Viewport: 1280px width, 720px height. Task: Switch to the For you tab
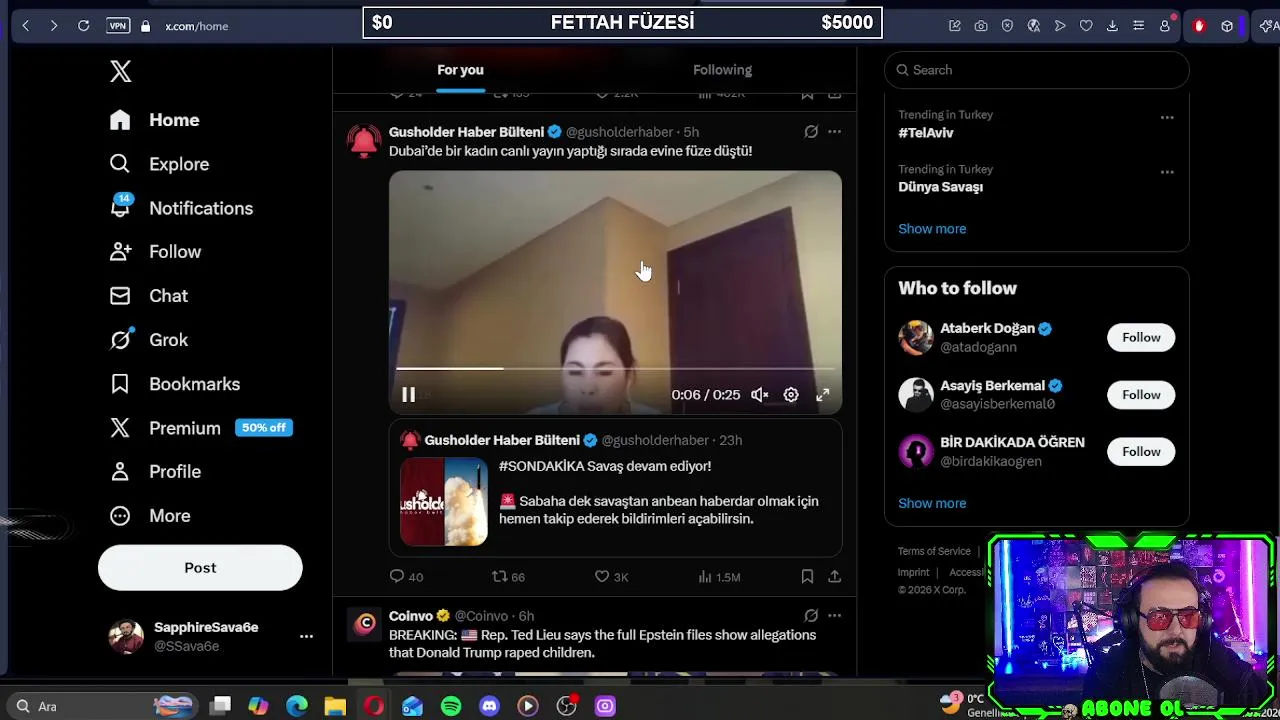click(x=460, y=70)
